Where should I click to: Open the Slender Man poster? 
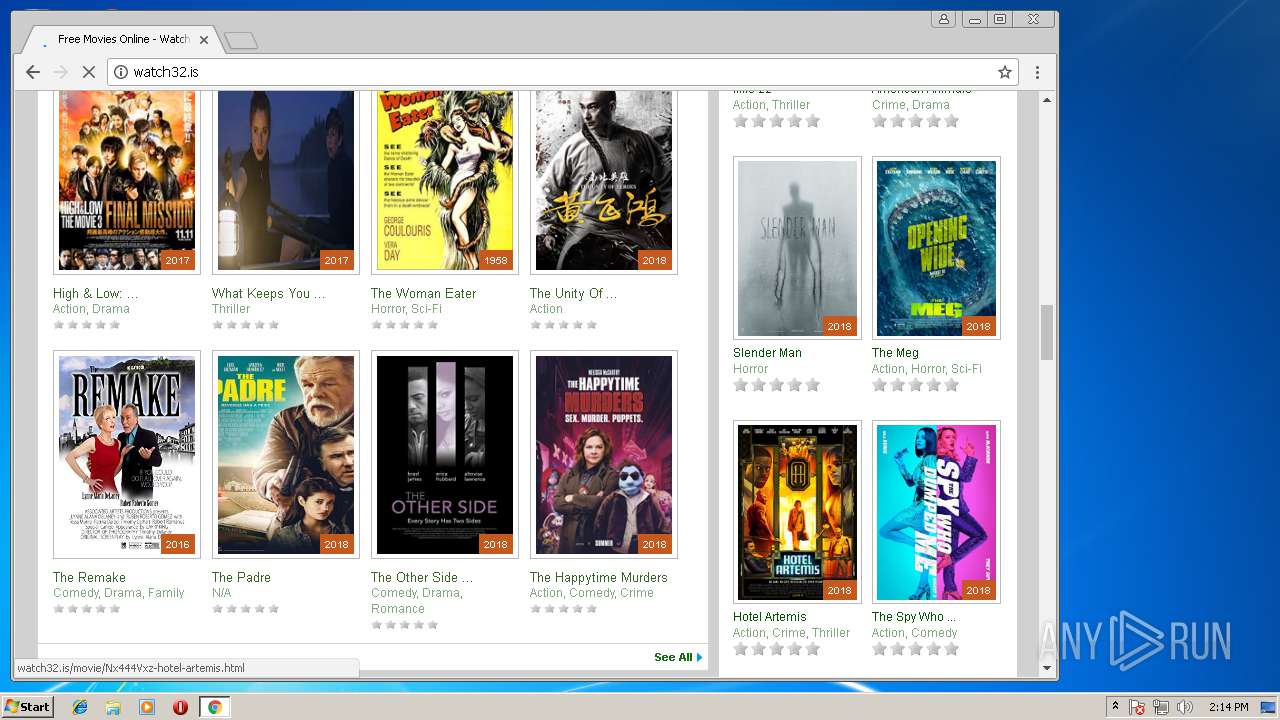(797, 248)
